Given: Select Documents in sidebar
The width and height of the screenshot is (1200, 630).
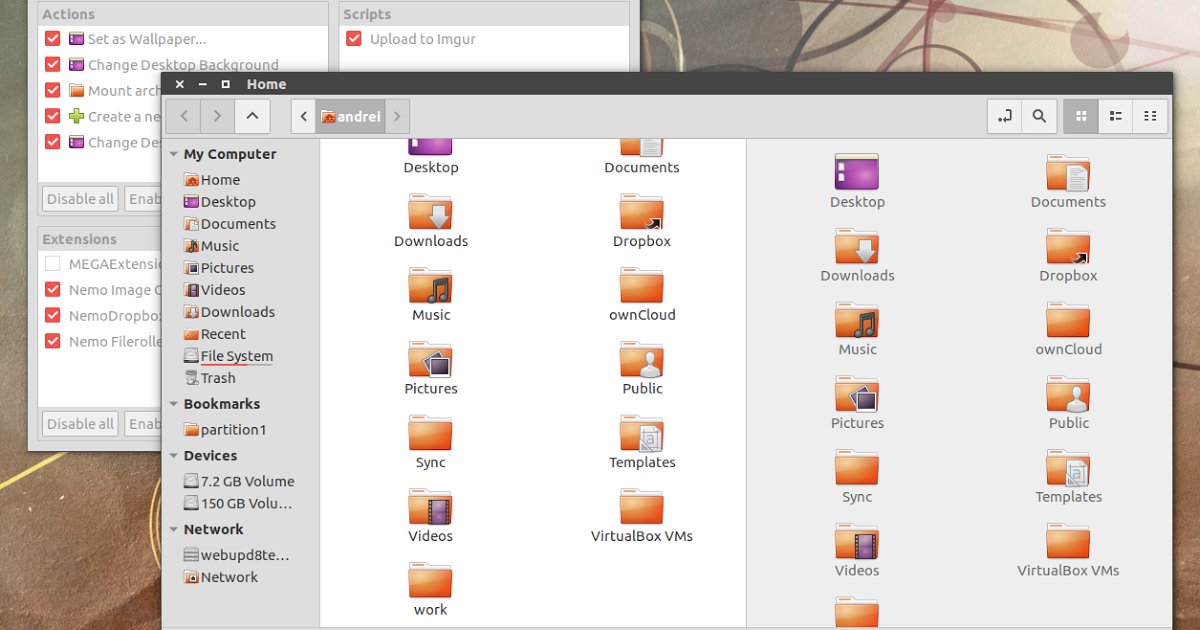Looking at the screenshot, I should 230,224.
